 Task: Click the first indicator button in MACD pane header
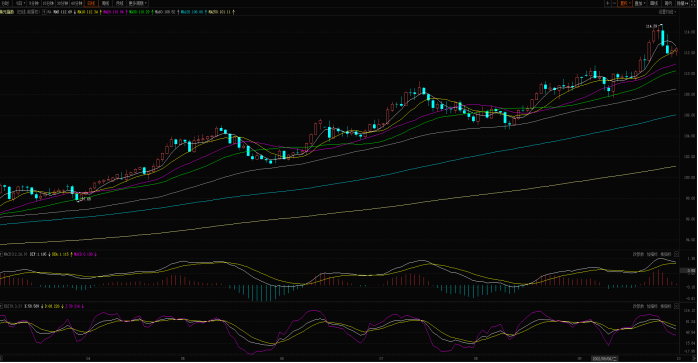[x=638, y=254]
